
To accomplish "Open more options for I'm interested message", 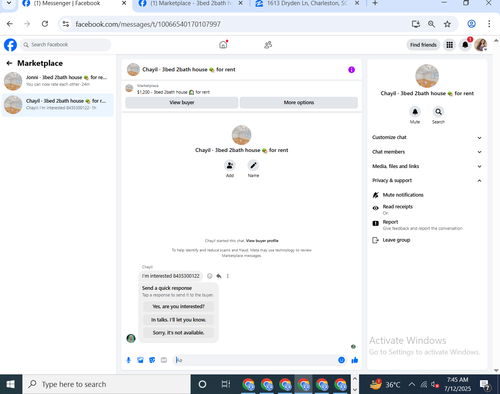I will 228,276.
